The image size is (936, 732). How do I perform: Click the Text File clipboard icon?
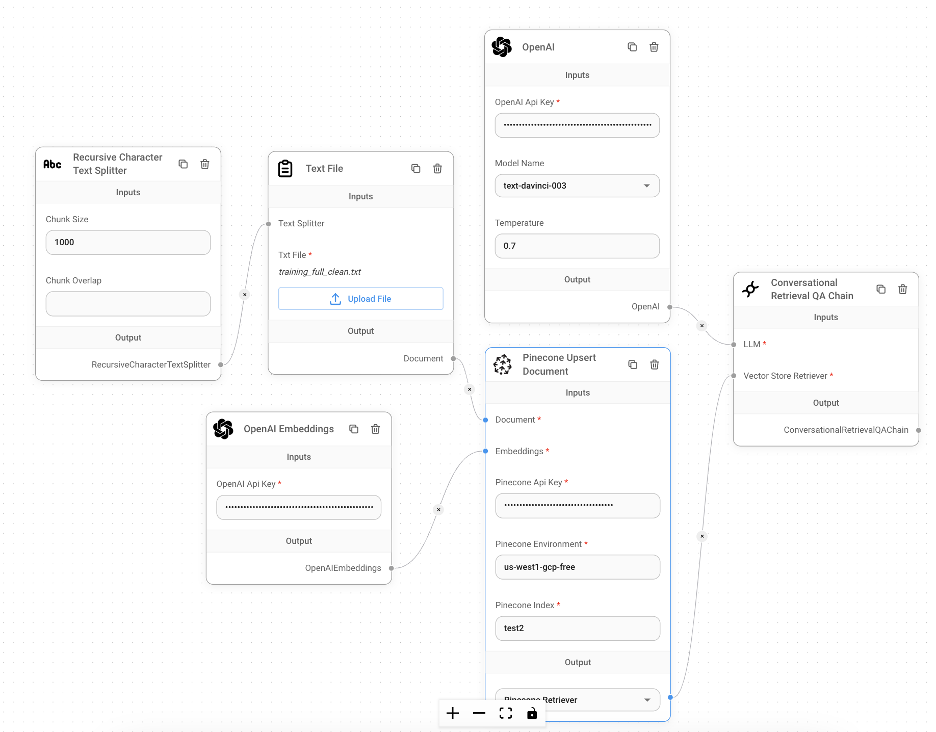point(285,168)
